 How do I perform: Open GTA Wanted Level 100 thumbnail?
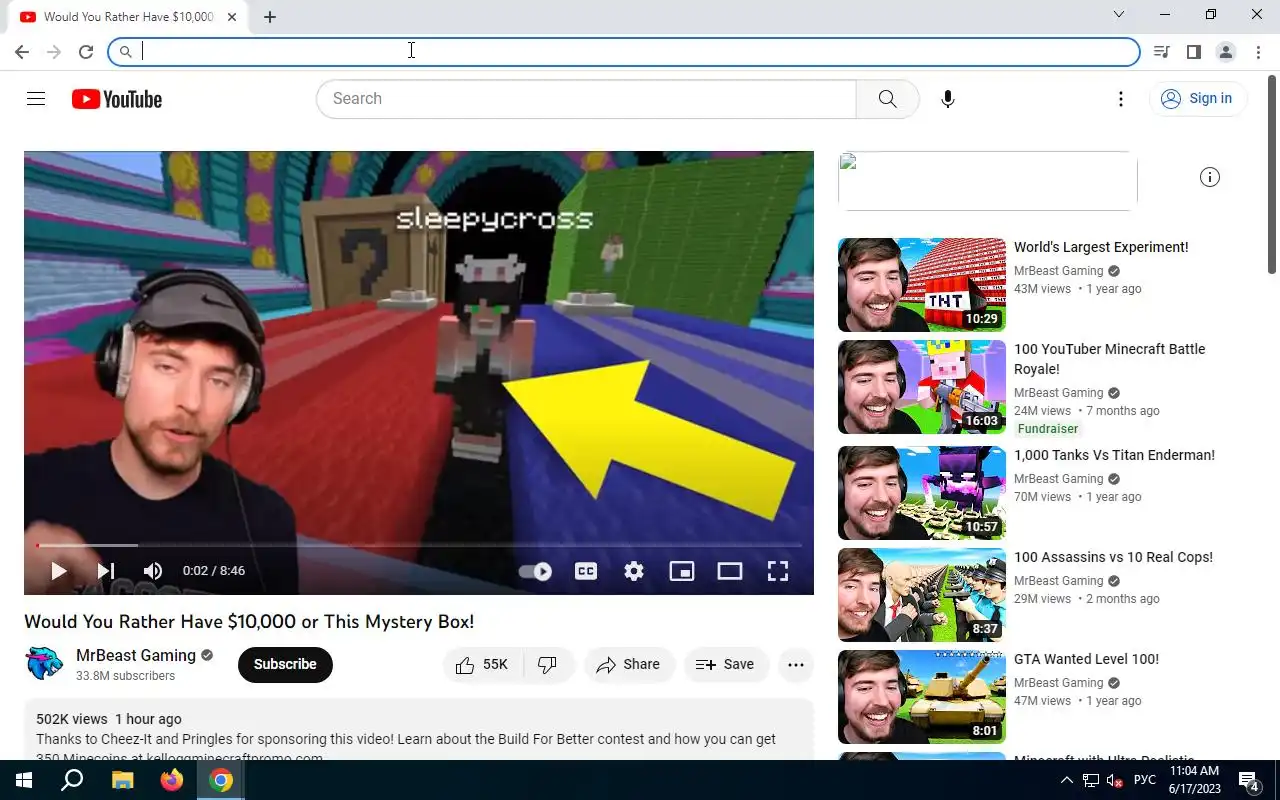(x=922, y=697)
